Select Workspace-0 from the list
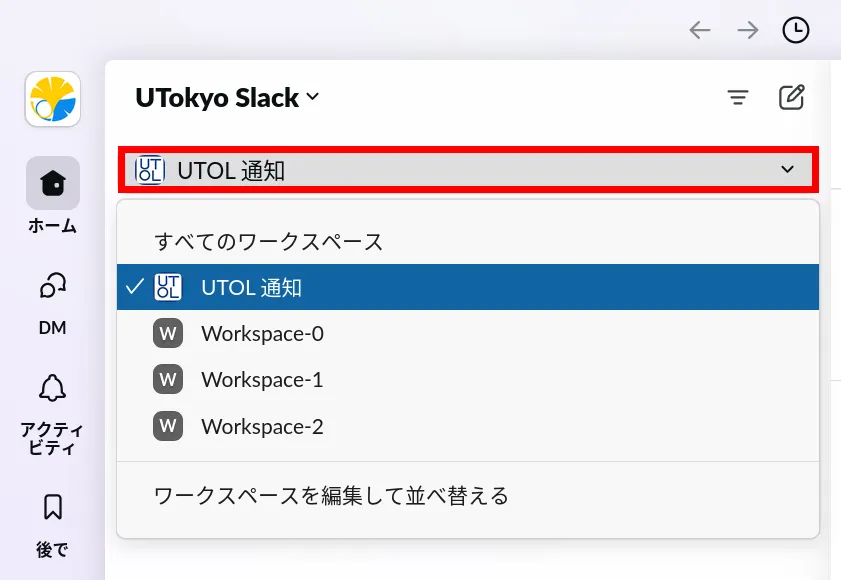The width and height of the screenshot is (841, 580). (262, 334)
